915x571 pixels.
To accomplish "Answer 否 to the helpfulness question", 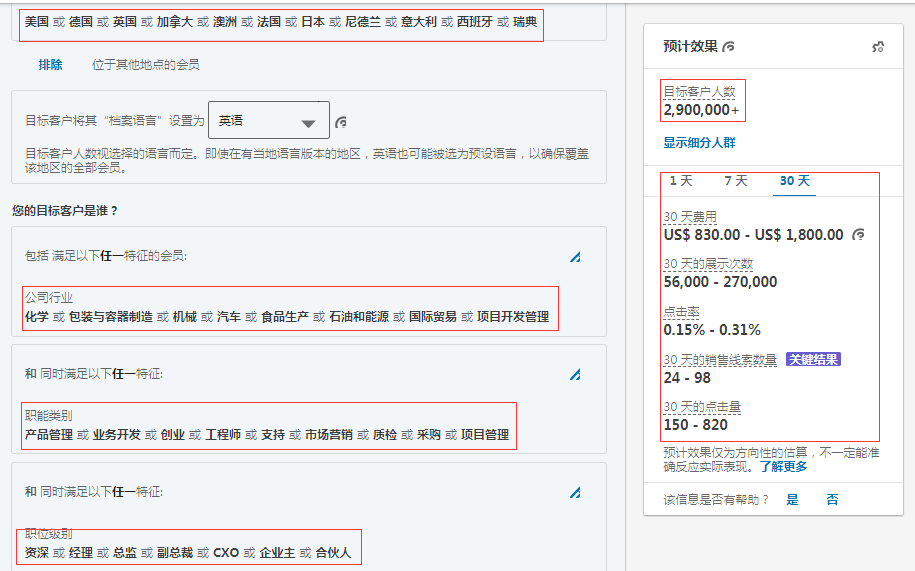I will pos(832,500).
